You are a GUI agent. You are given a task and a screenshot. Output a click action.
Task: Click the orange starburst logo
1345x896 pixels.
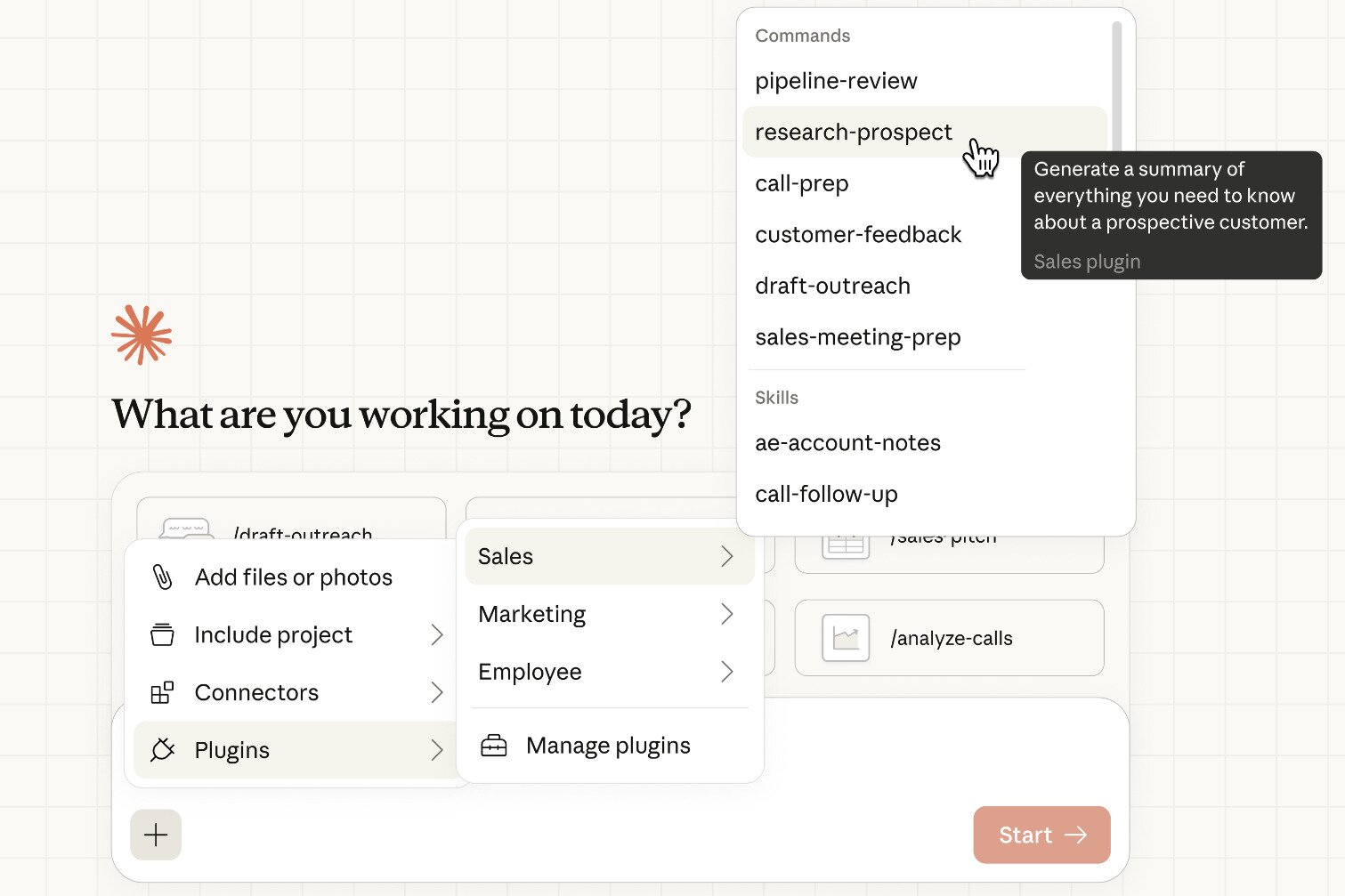click(142, 335)
